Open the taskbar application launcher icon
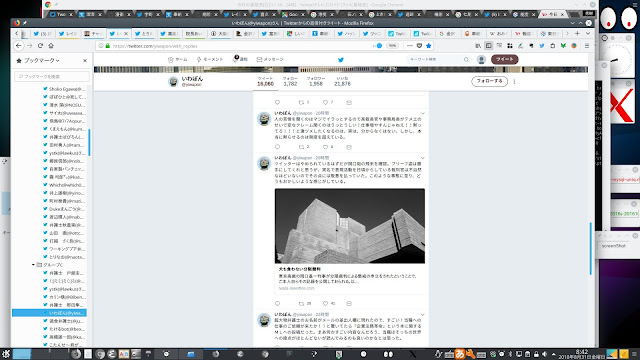Viewport: 640px width, 360px height. pyautogui.click(x=6, y=354)
